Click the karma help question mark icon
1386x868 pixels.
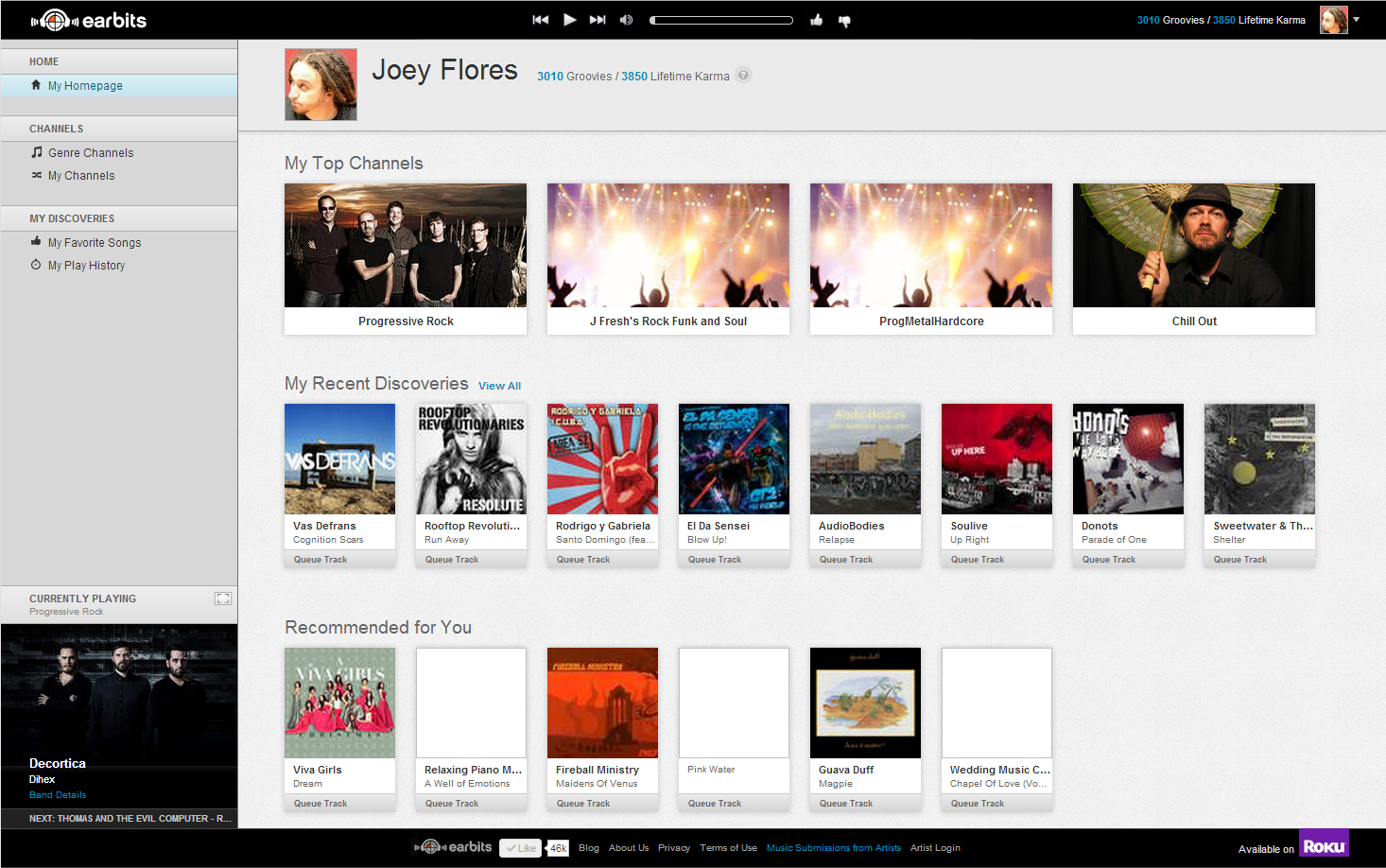(744, 76)
